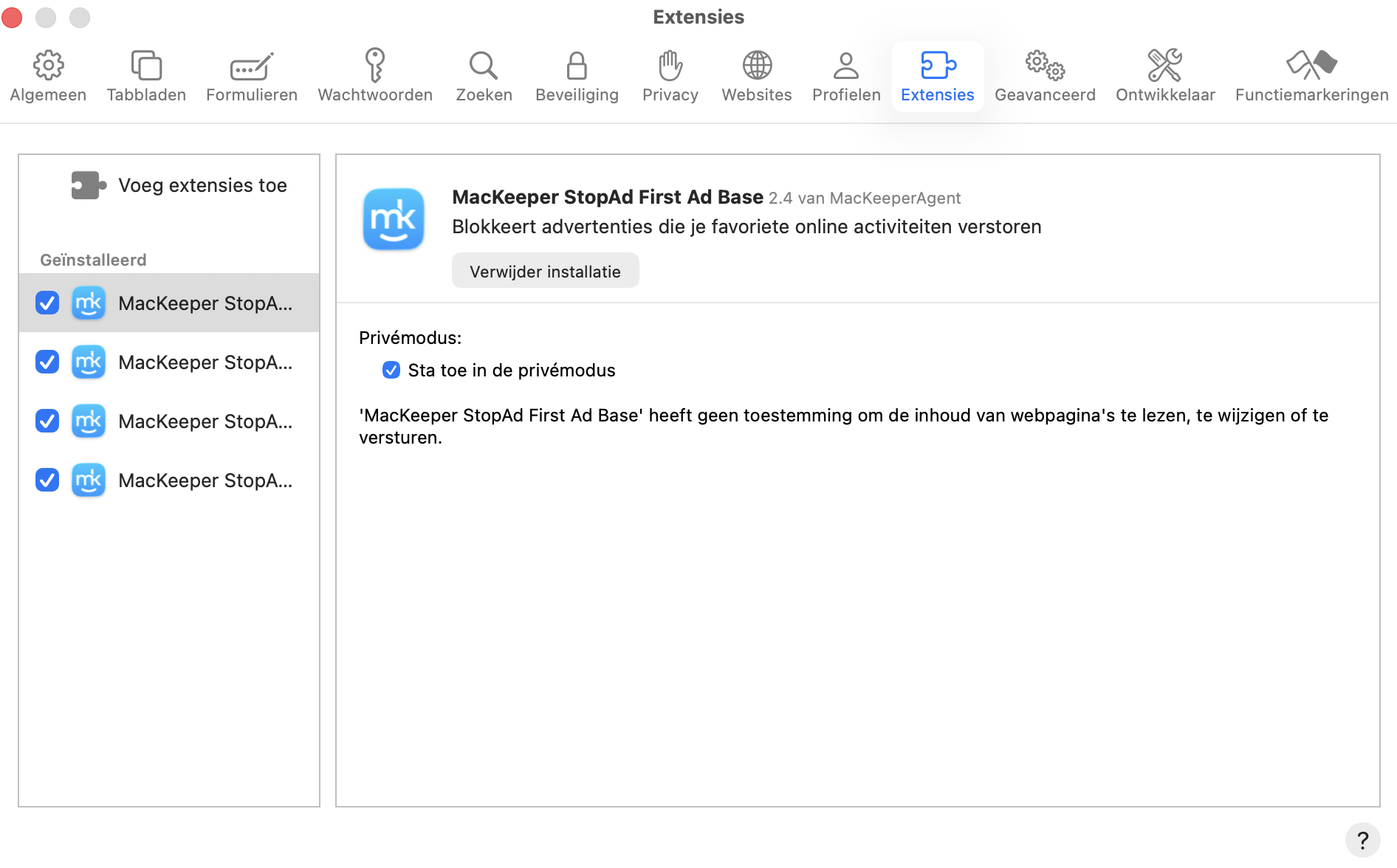1397x868 pixels.
Task: Select the fourth MacKeeper StopAd list item
Action: [x=205, y=480]
